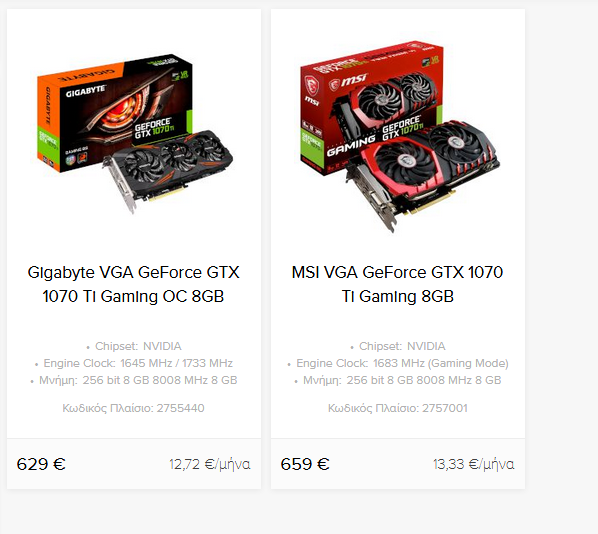This screenshot has width=598, height=534.
Task: Click Engine Clock 1683 MHz (Gaming Mode) spec
Action: pyautogui.click(x=398, y=363)
